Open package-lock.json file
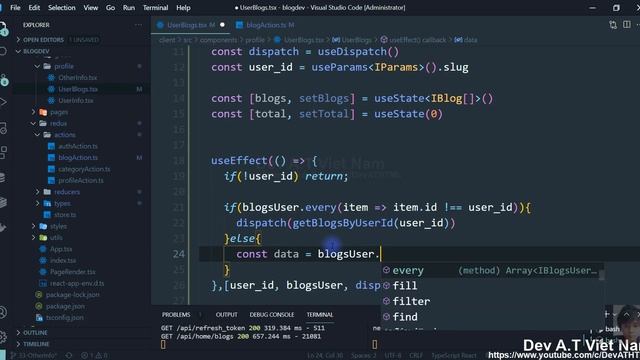 (72, 295)
